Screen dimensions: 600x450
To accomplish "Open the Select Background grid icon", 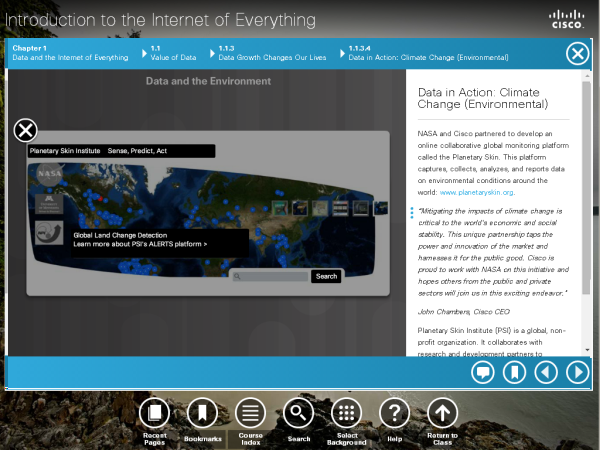I will pos(346,412).
